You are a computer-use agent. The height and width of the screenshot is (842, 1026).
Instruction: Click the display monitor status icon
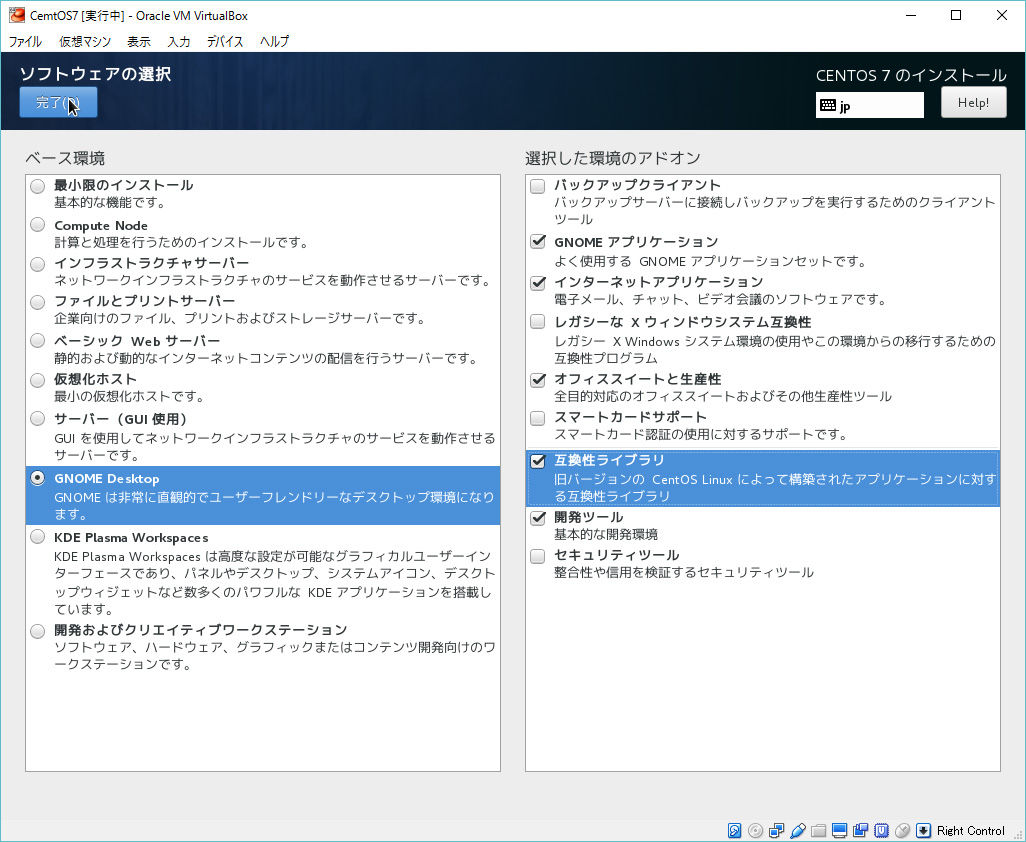(839, 830)
